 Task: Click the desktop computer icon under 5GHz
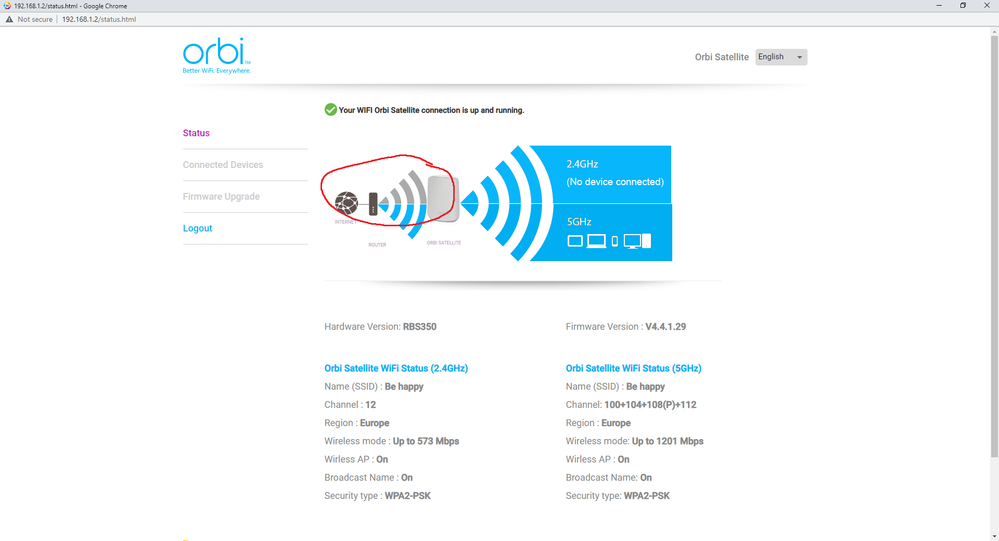[x=637, y=241]
